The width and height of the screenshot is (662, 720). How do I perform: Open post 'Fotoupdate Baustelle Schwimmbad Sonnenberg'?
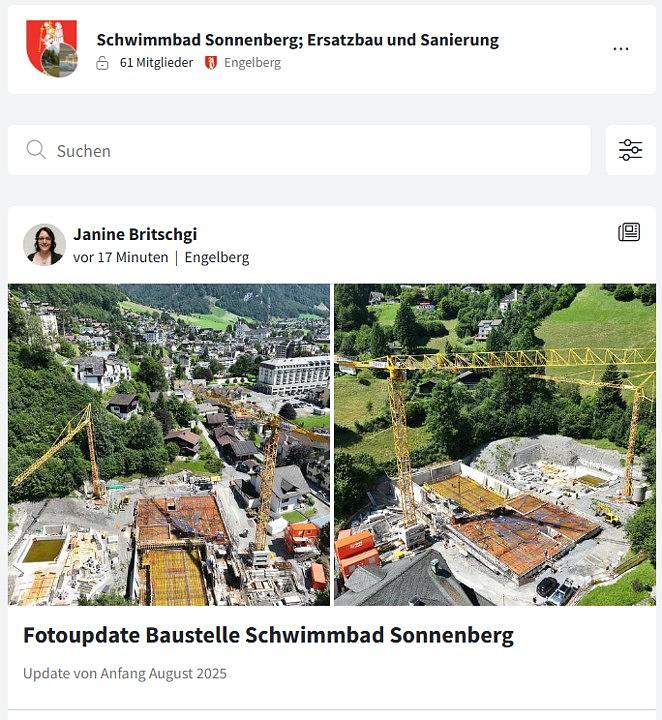point(268,635)
